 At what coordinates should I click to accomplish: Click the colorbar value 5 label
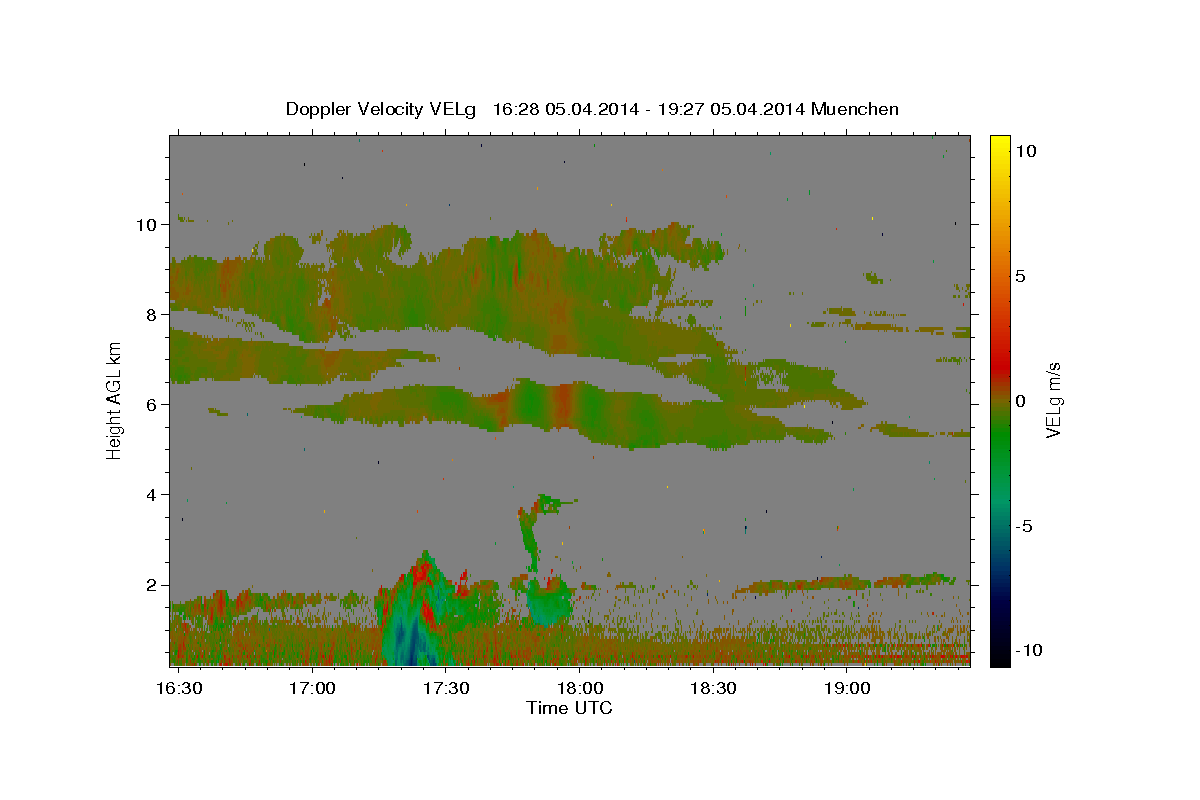[1022, 276]
